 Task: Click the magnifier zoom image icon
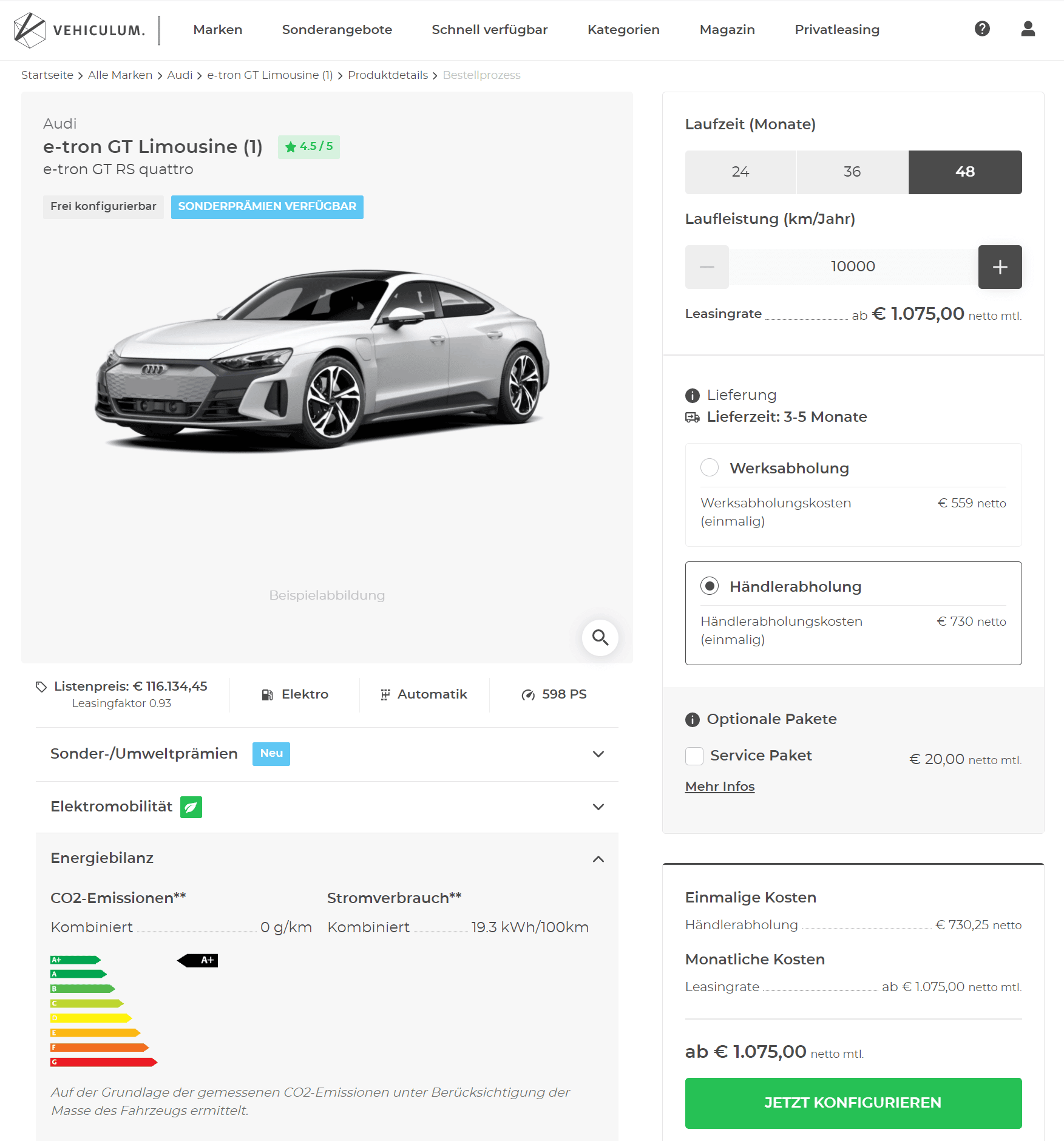click(x=600, y=637)
